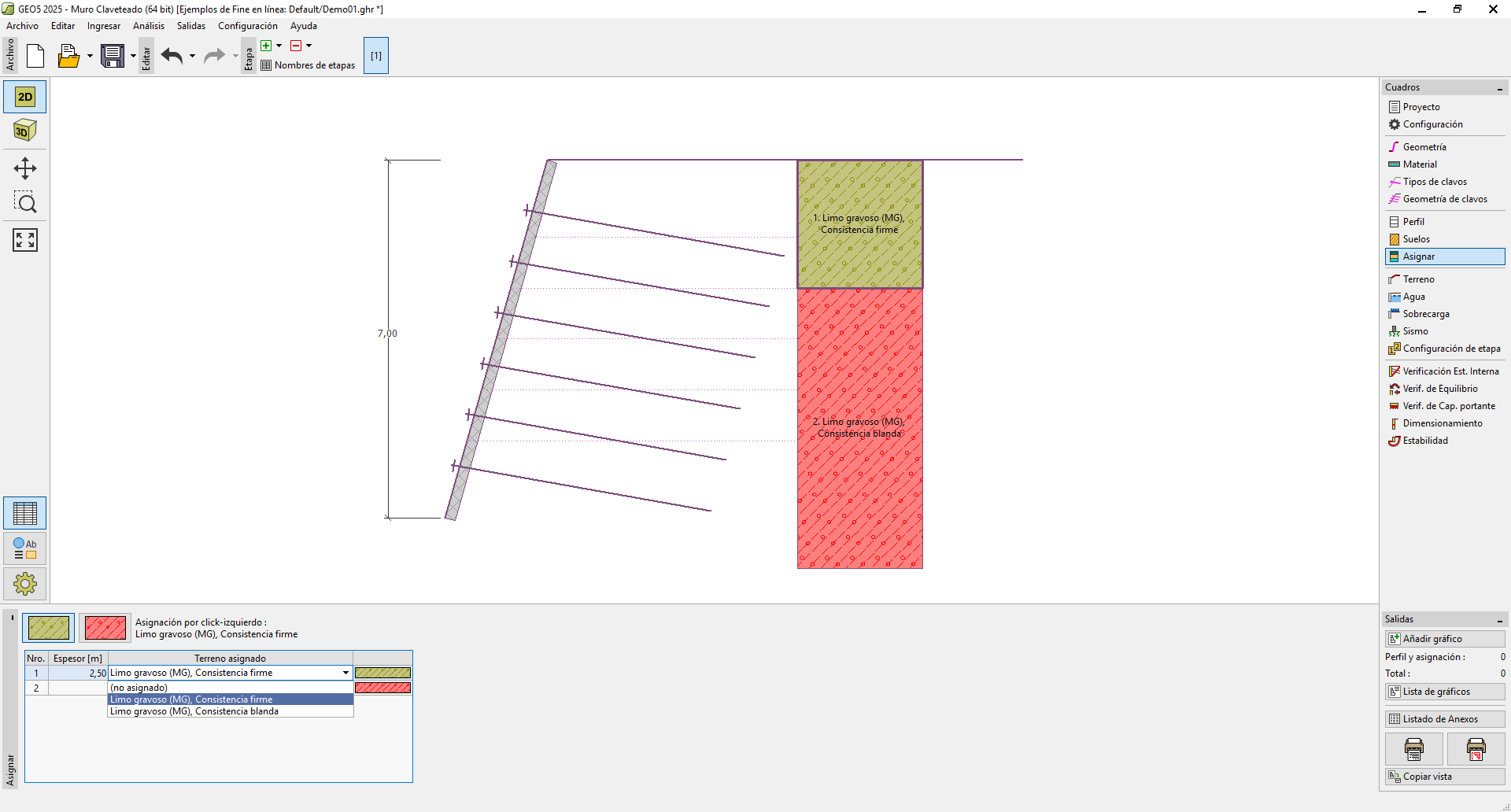
Task: Open the Sismo frame
Action: [1445, 331]
